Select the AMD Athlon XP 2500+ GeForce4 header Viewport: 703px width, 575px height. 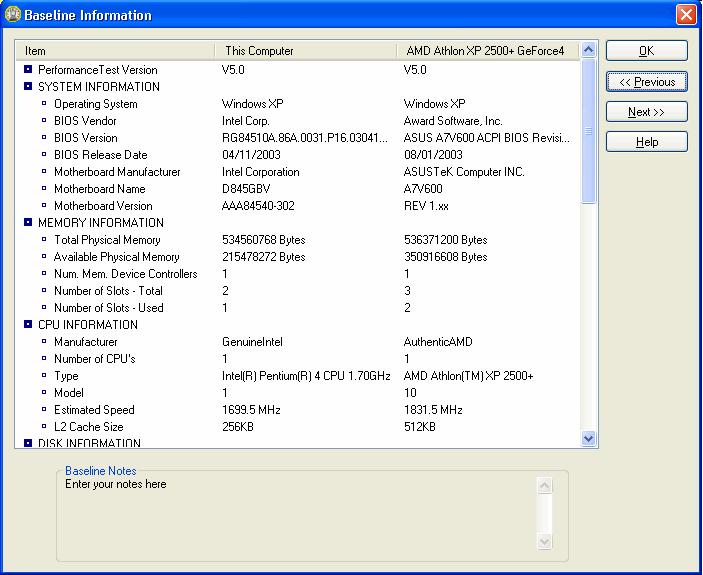(488, 51)
